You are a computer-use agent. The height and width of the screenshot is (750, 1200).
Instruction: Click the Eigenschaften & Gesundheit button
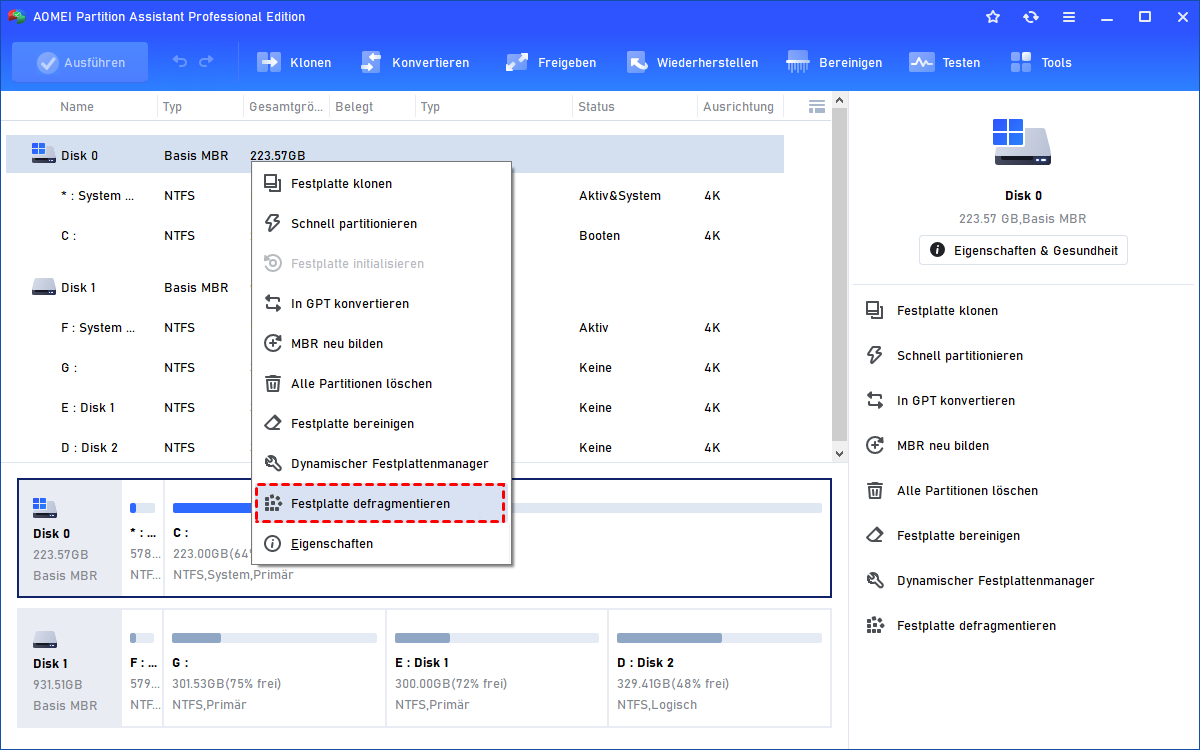point(1023,250)
